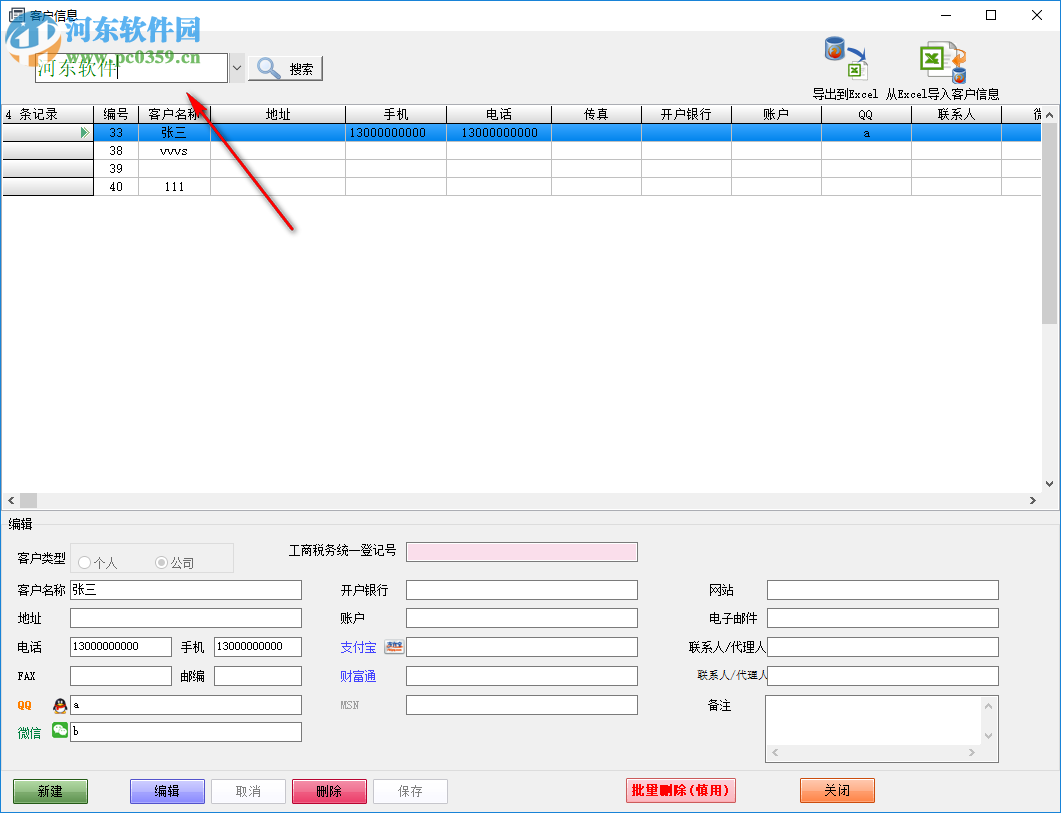
Task: Click the 客户名称 input field containing 张三
Action: (186, 590)
